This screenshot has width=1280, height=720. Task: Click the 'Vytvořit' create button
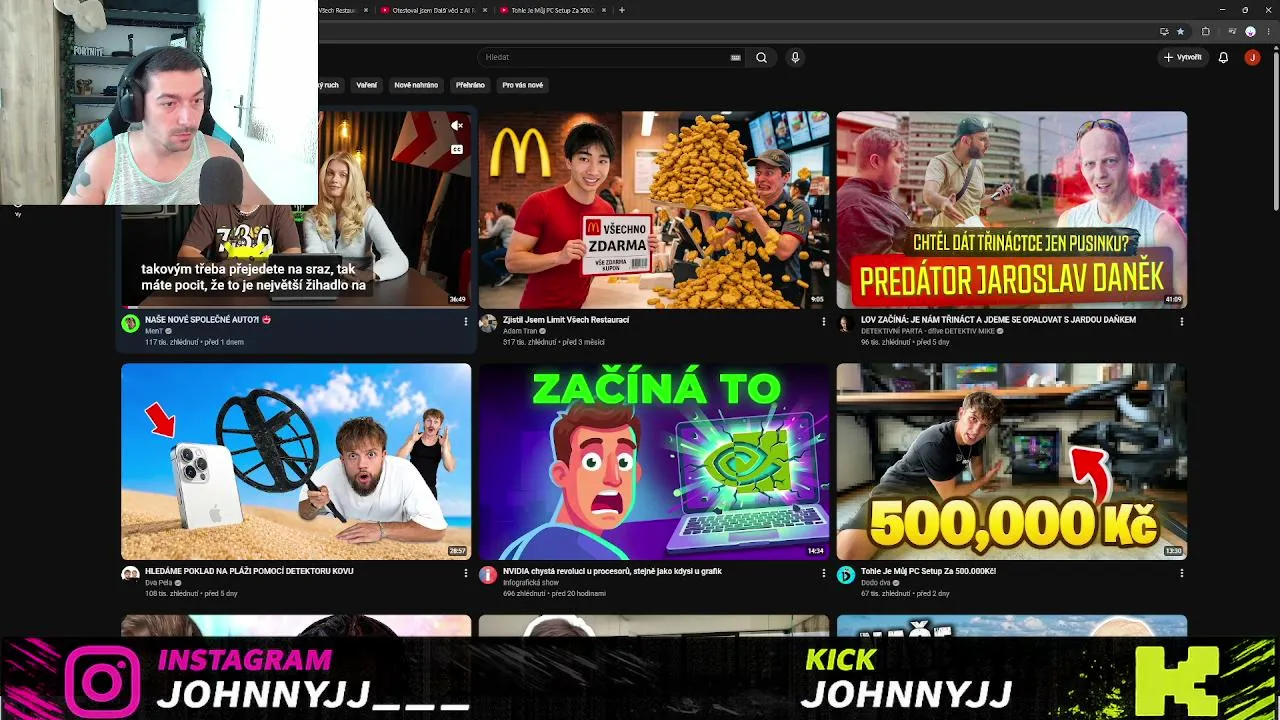click(x=1183, y=58)
